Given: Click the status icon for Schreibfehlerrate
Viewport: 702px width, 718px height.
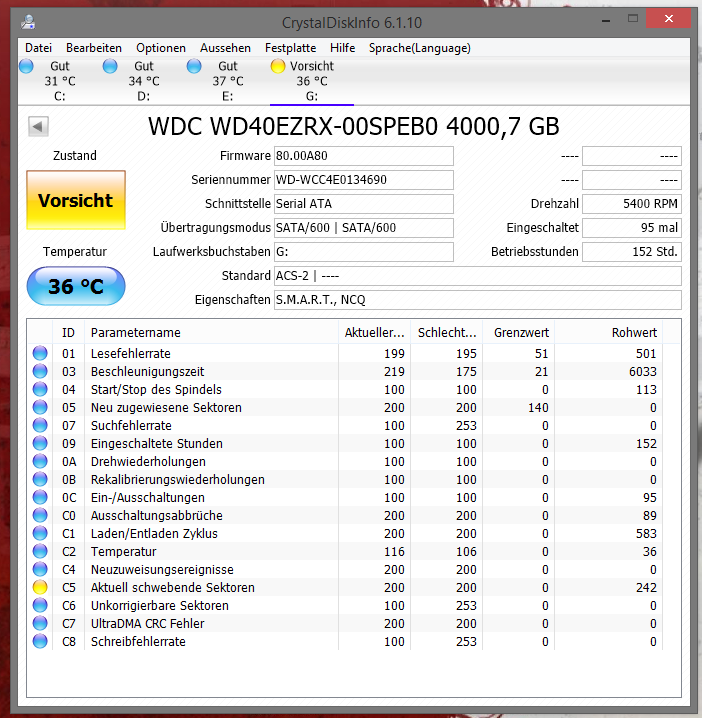Looking at the screenshot, I should [x=40, y=641].
